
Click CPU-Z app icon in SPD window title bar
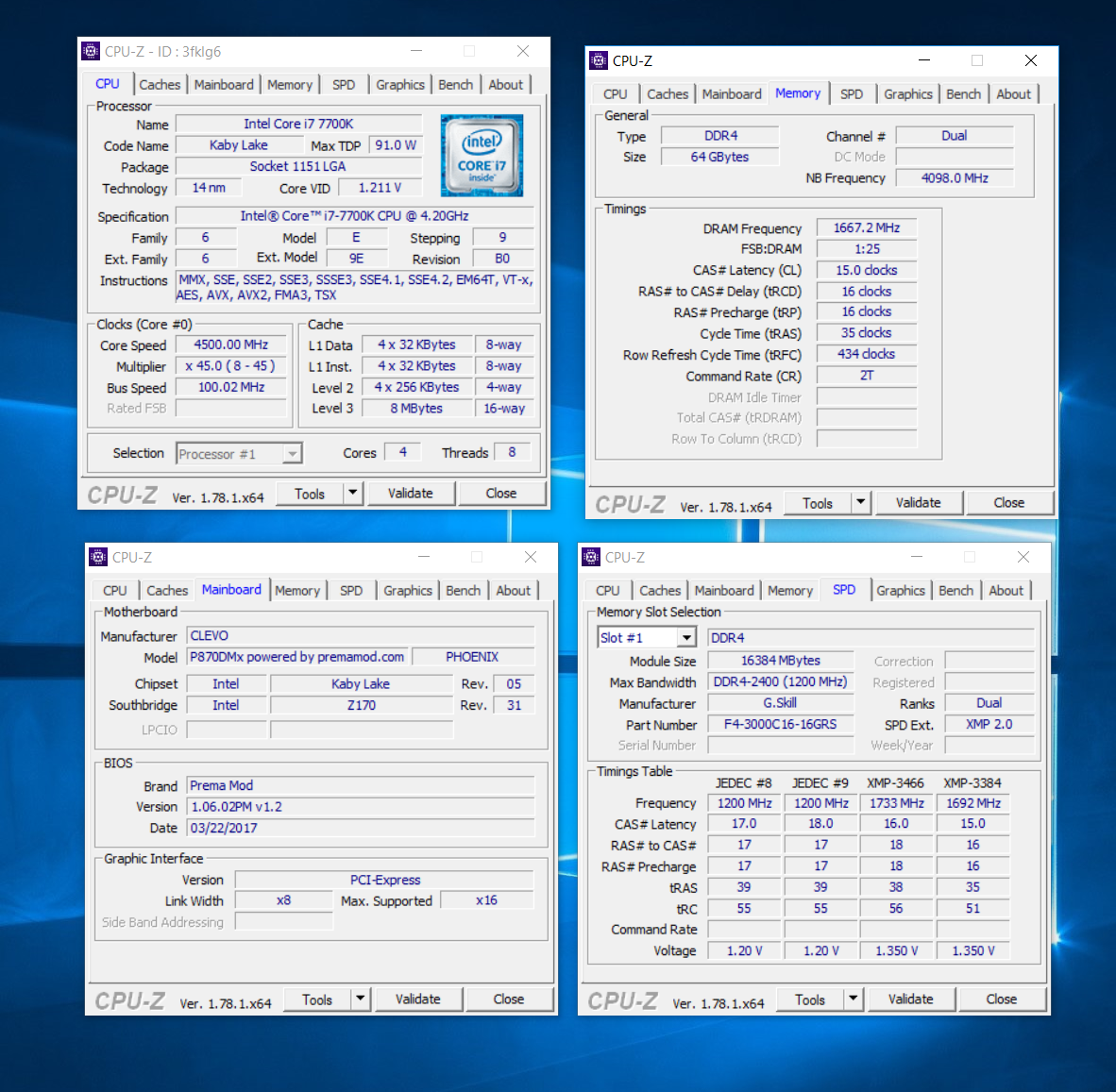pyautogui.click(x=591, y=557)
